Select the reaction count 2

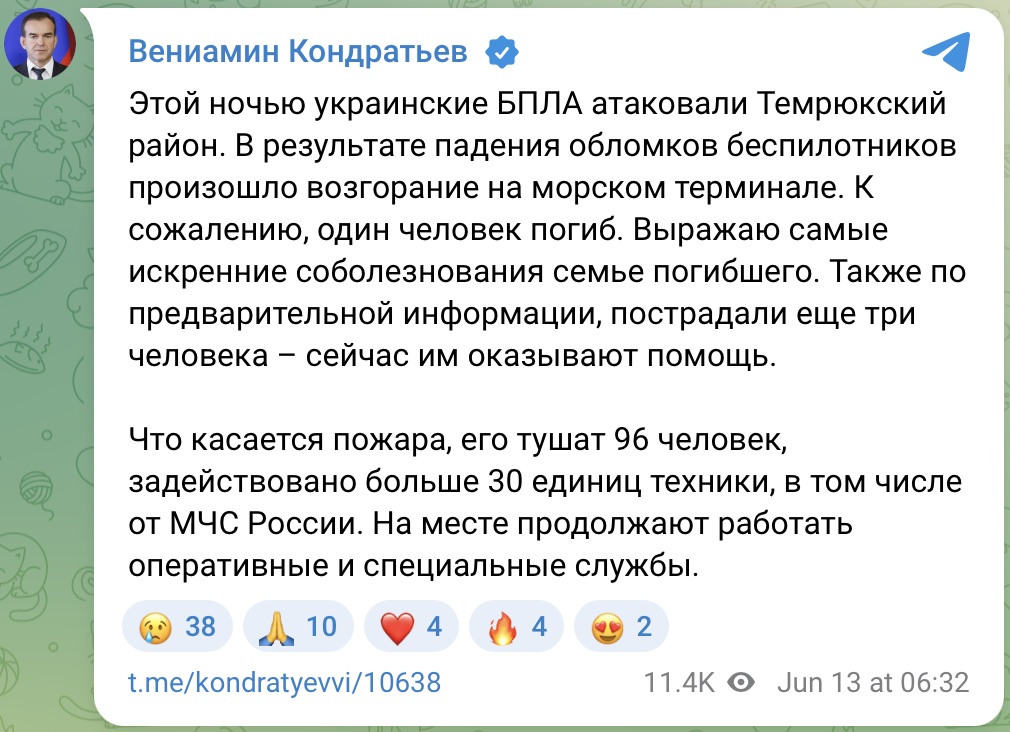coord(644,626)
